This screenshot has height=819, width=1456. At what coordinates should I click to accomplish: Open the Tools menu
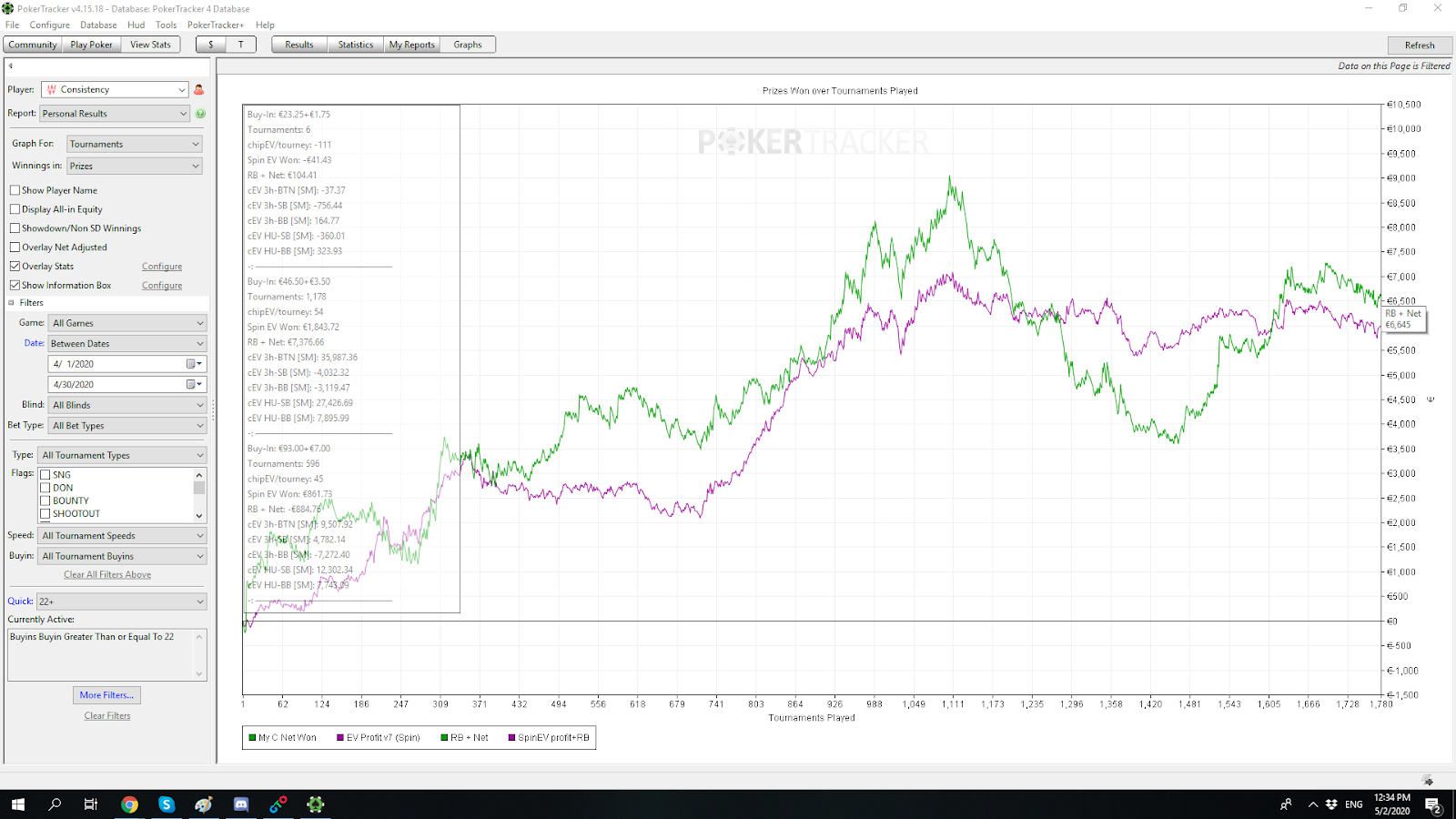[166, 25]
